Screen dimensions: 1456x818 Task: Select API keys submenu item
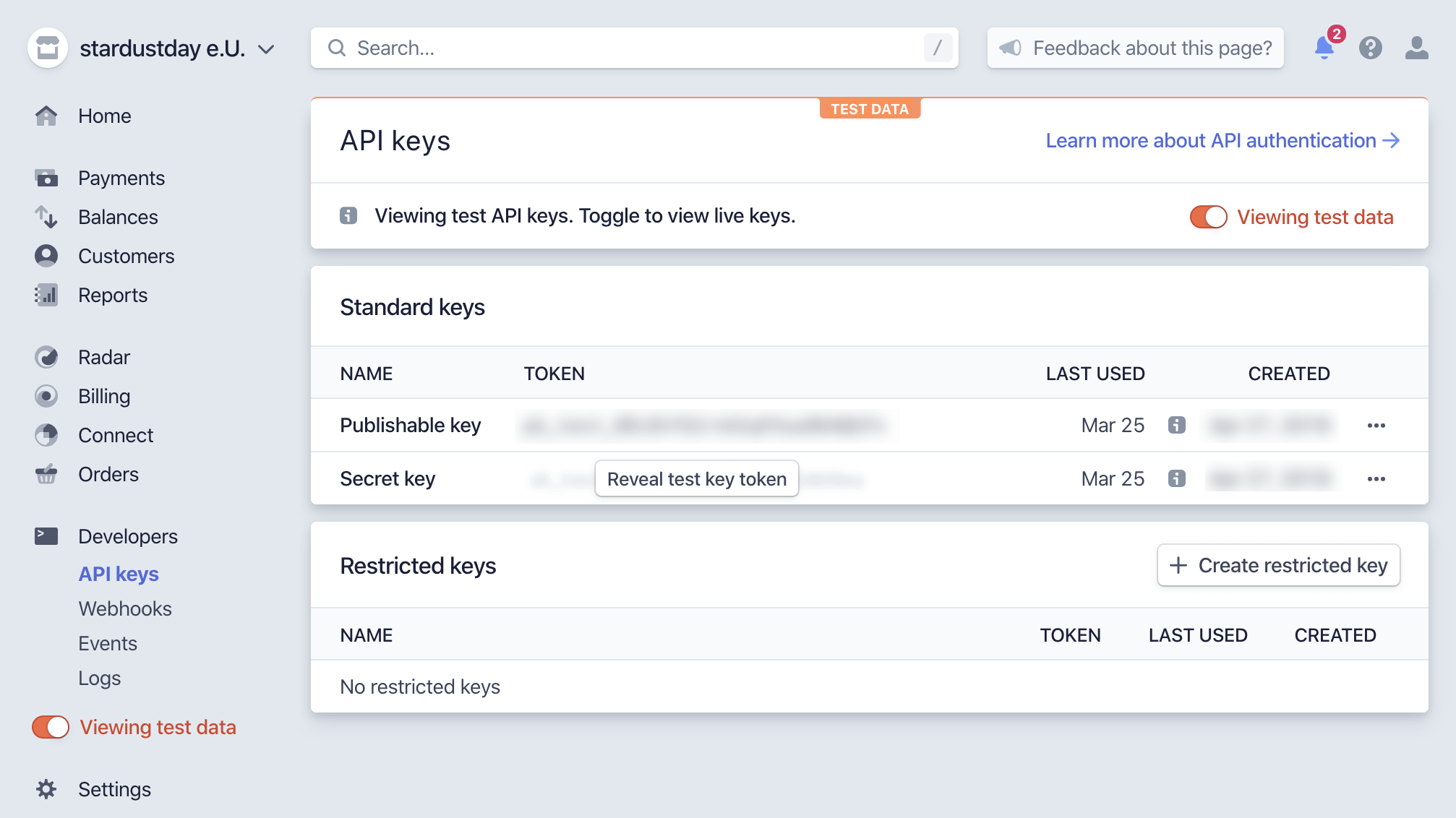(x=119, y=574)
